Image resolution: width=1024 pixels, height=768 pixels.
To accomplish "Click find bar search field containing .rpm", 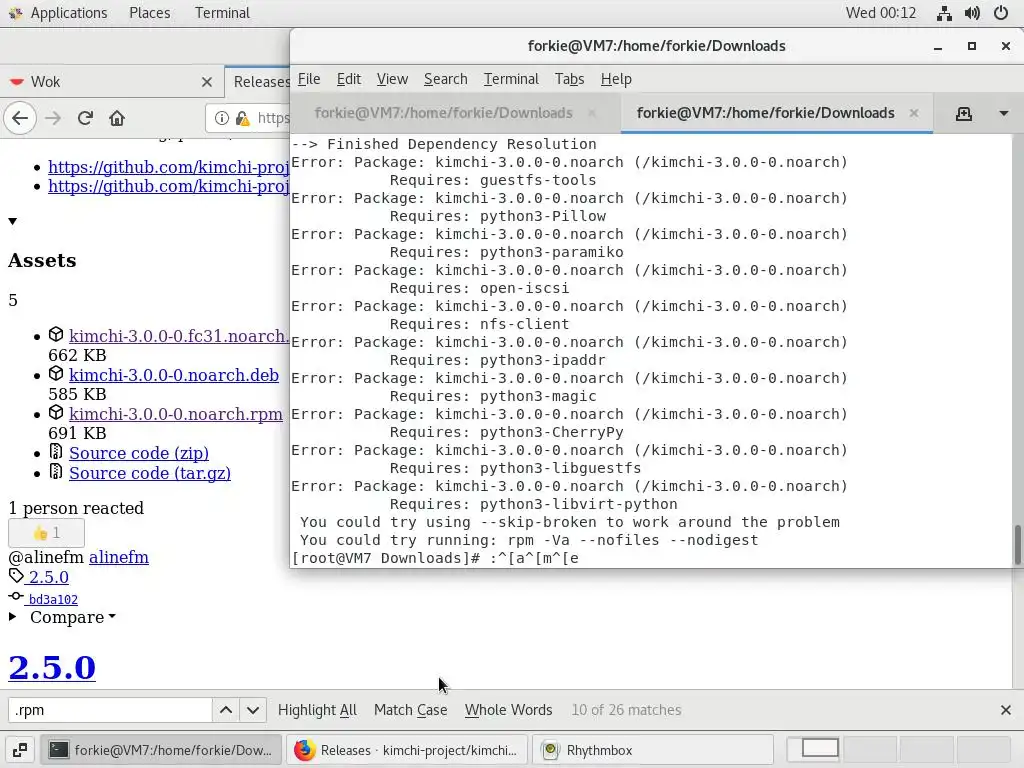I will (110, 710).
